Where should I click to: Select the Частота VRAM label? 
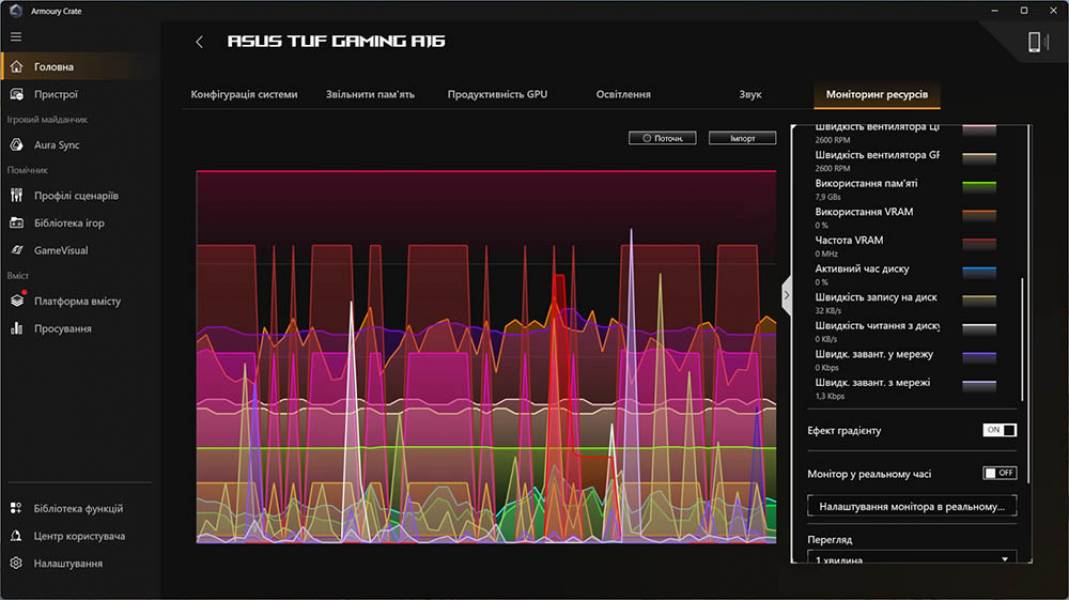pos(849,240)
